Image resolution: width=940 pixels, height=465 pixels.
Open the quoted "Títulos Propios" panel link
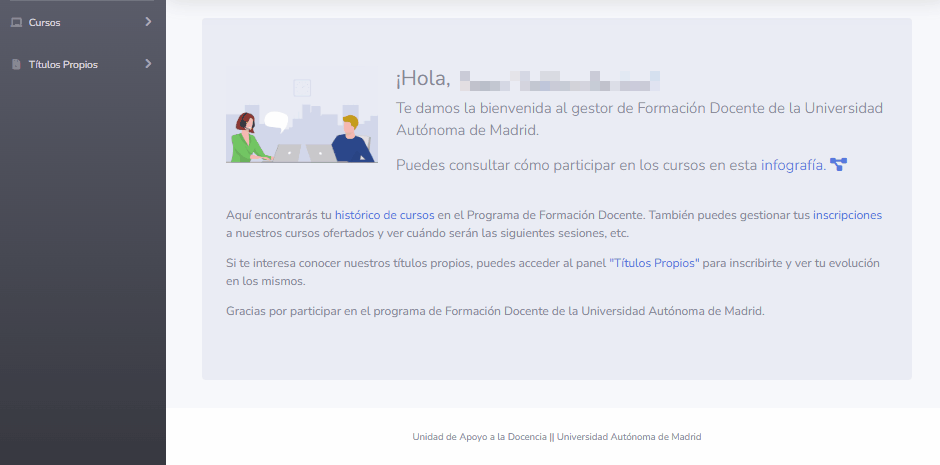coord(654,263)
